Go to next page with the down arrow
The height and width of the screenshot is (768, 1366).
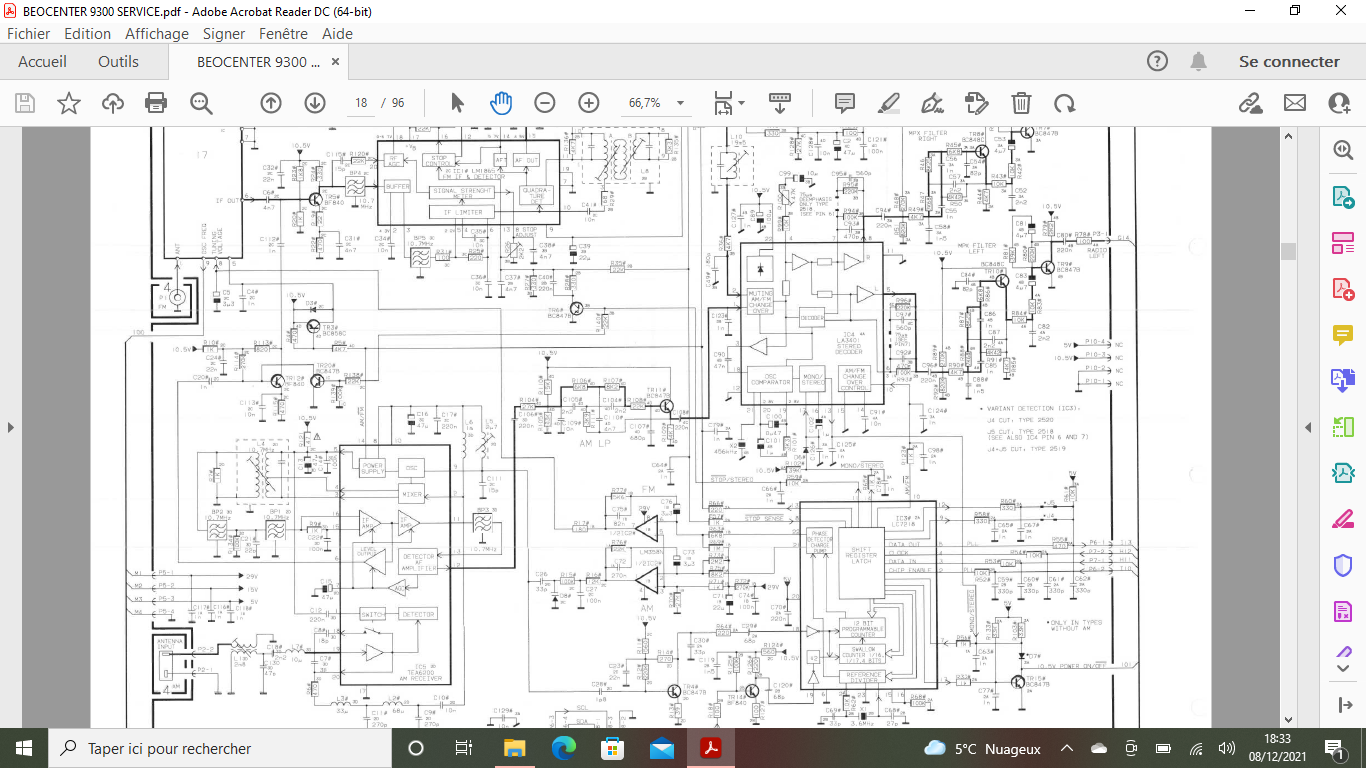(315, 103)
